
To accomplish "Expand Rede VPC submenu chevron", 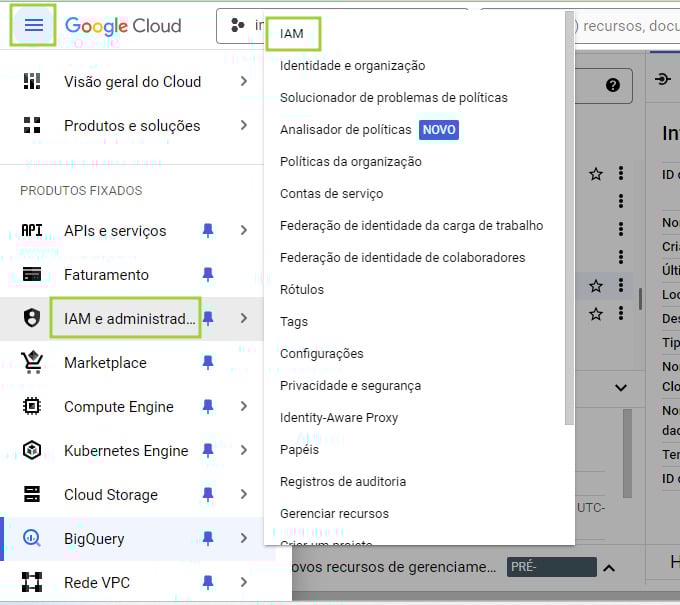I will click(244, 582).
